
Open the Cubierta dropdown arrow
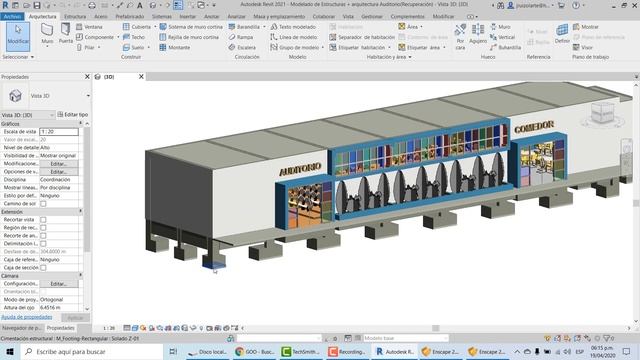click(x=155, y=27)
